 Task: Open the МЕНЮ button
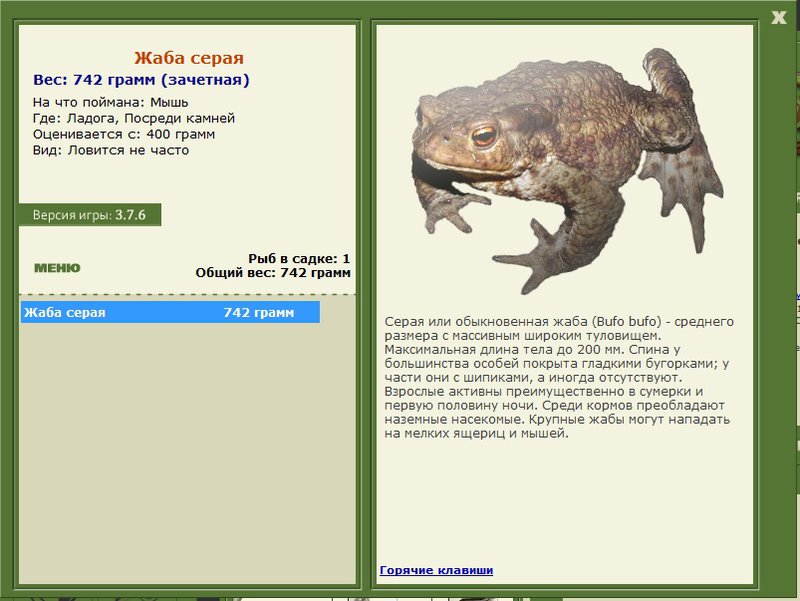(57, 268)
